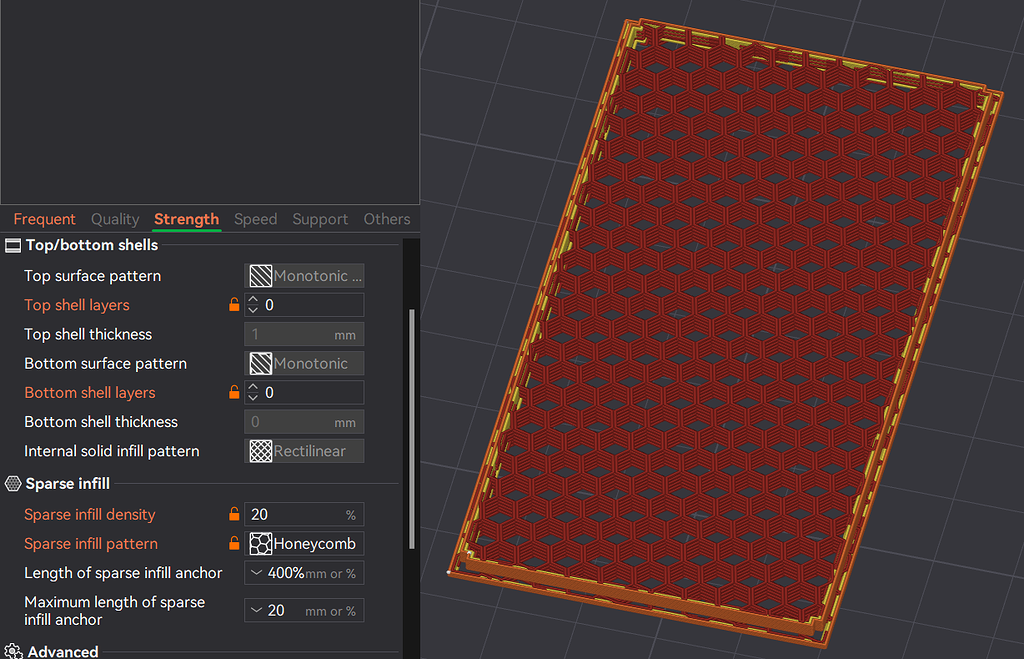Click the Rectilinear pattern icon
Screen dimensions: 1024x659
point(261,451)
